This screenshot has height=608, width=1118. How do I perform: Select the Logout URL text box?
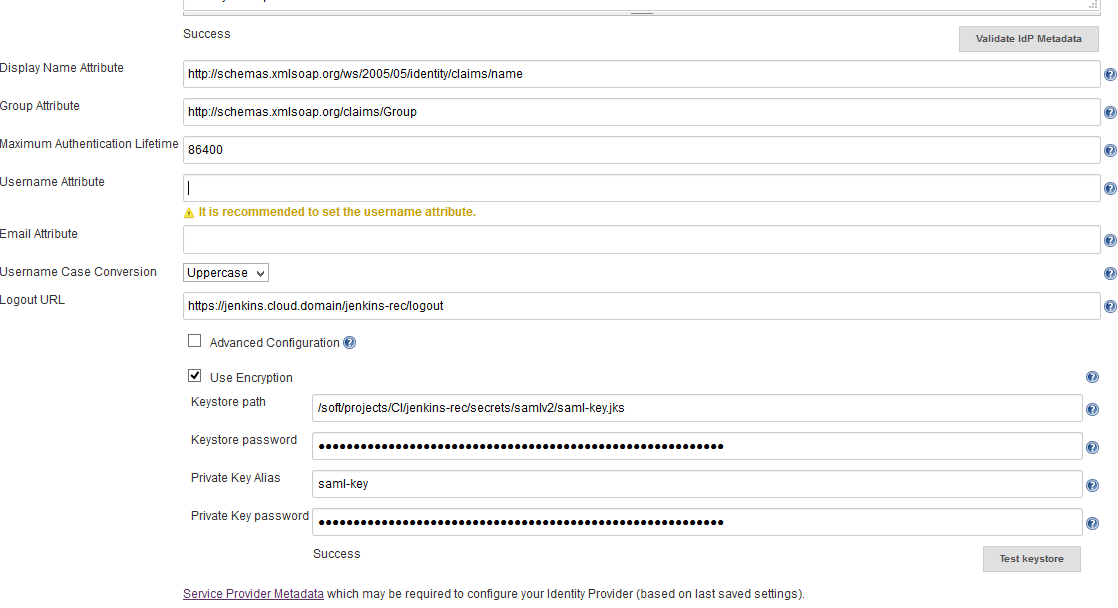tap(641, 306)
